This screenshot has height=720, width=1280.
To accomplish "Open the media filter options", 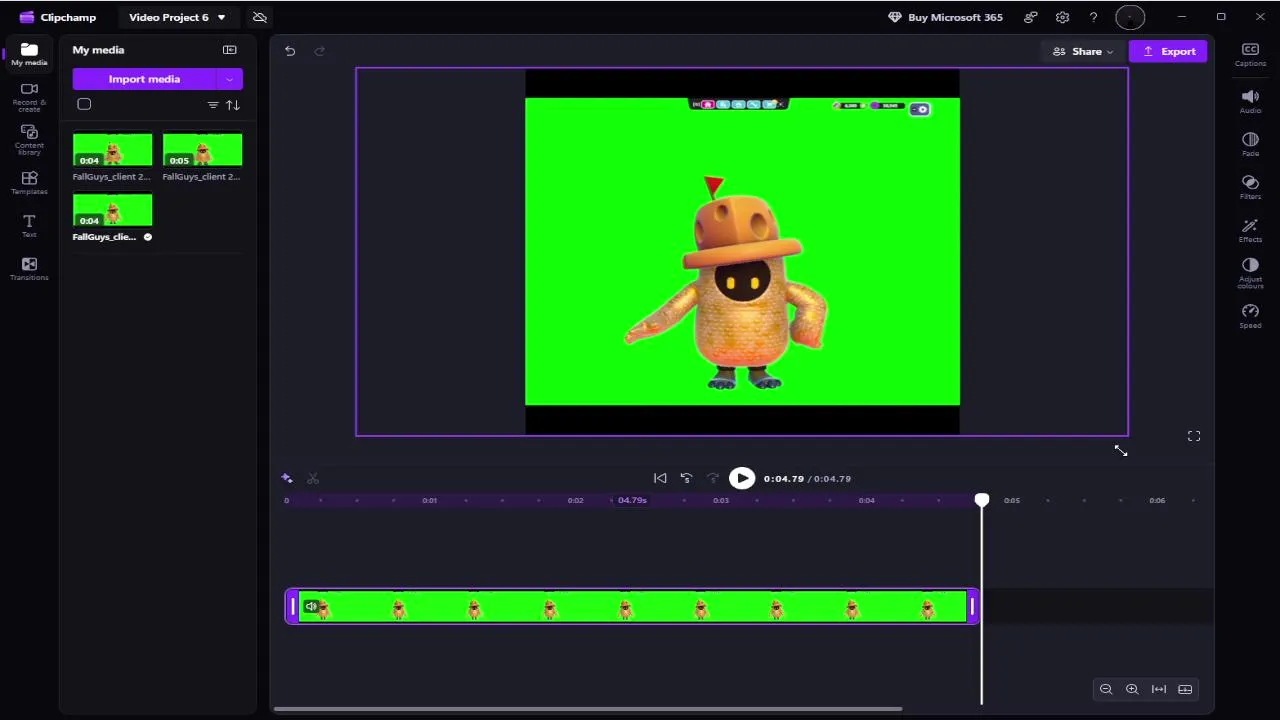I will pyautogui.click(x=213, y=105).
